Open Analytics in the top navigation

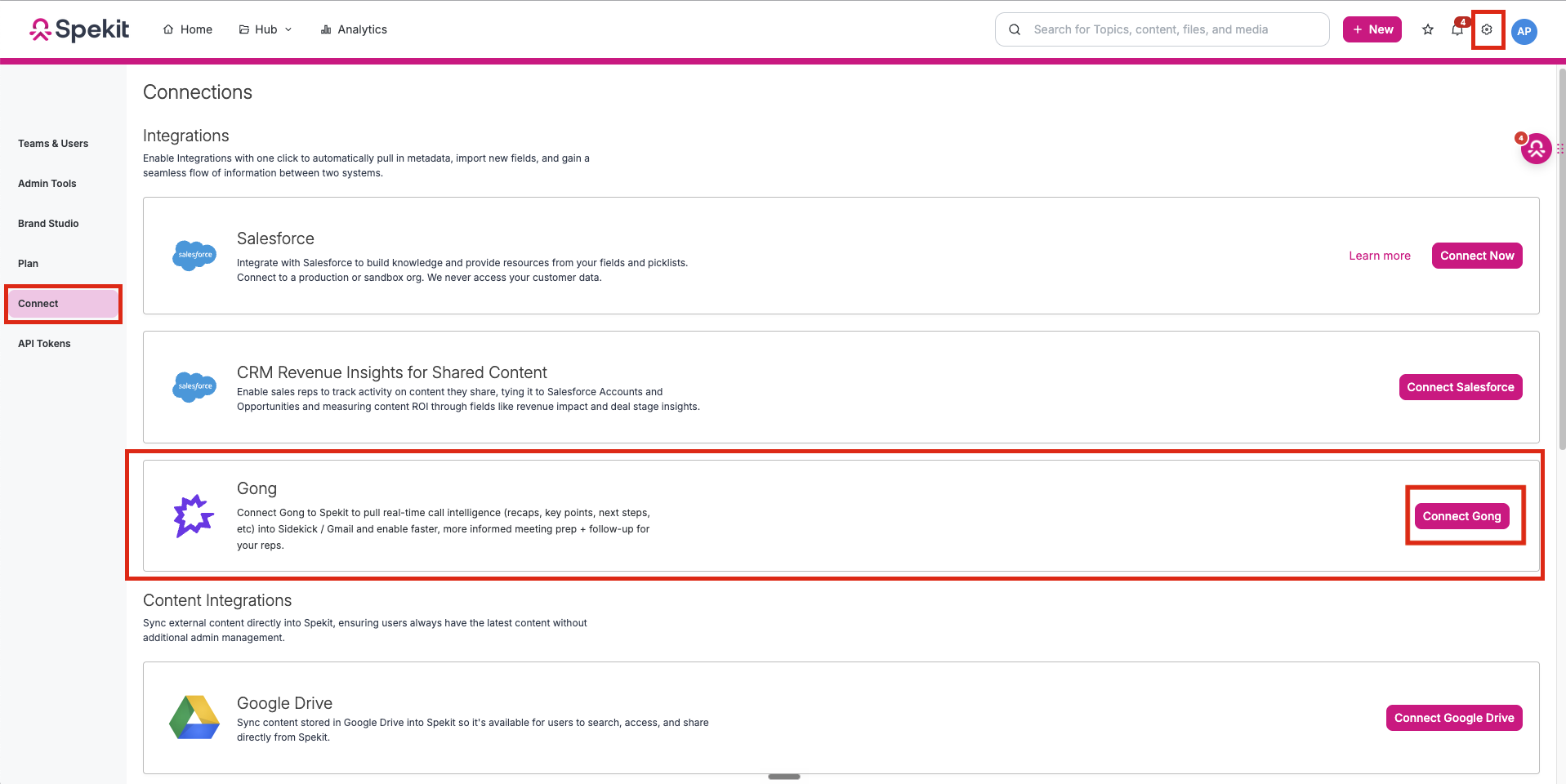click(354, 29)
